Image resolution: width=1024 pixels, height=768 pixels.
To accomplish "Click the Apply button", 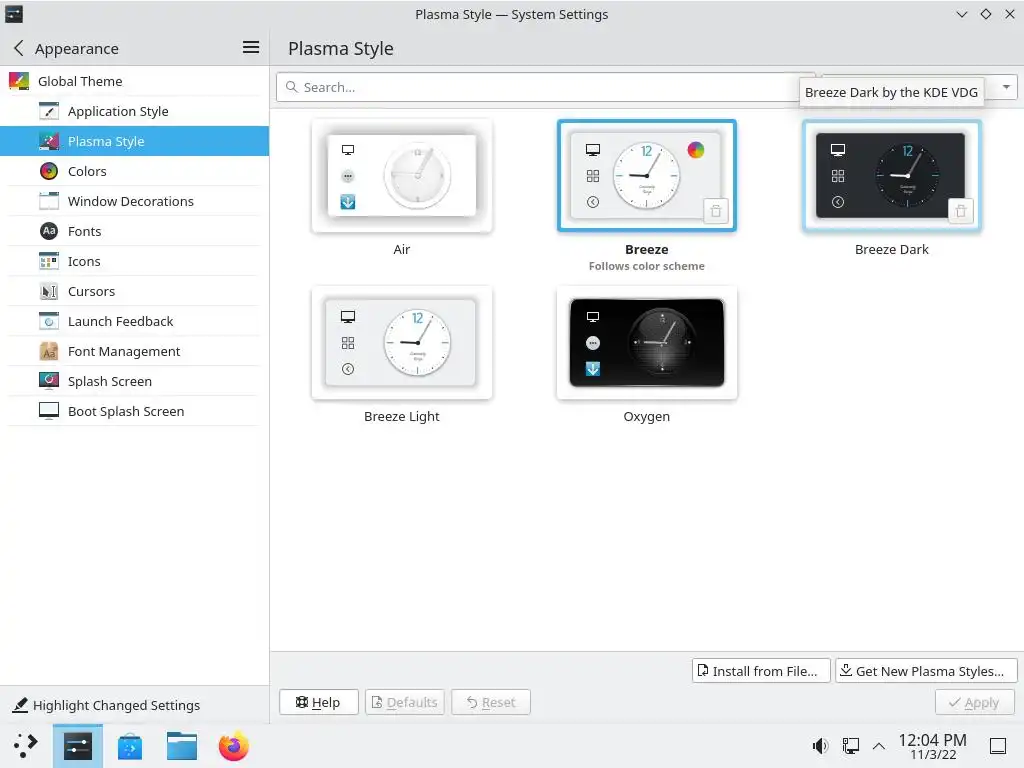I will tap(975, 702).
